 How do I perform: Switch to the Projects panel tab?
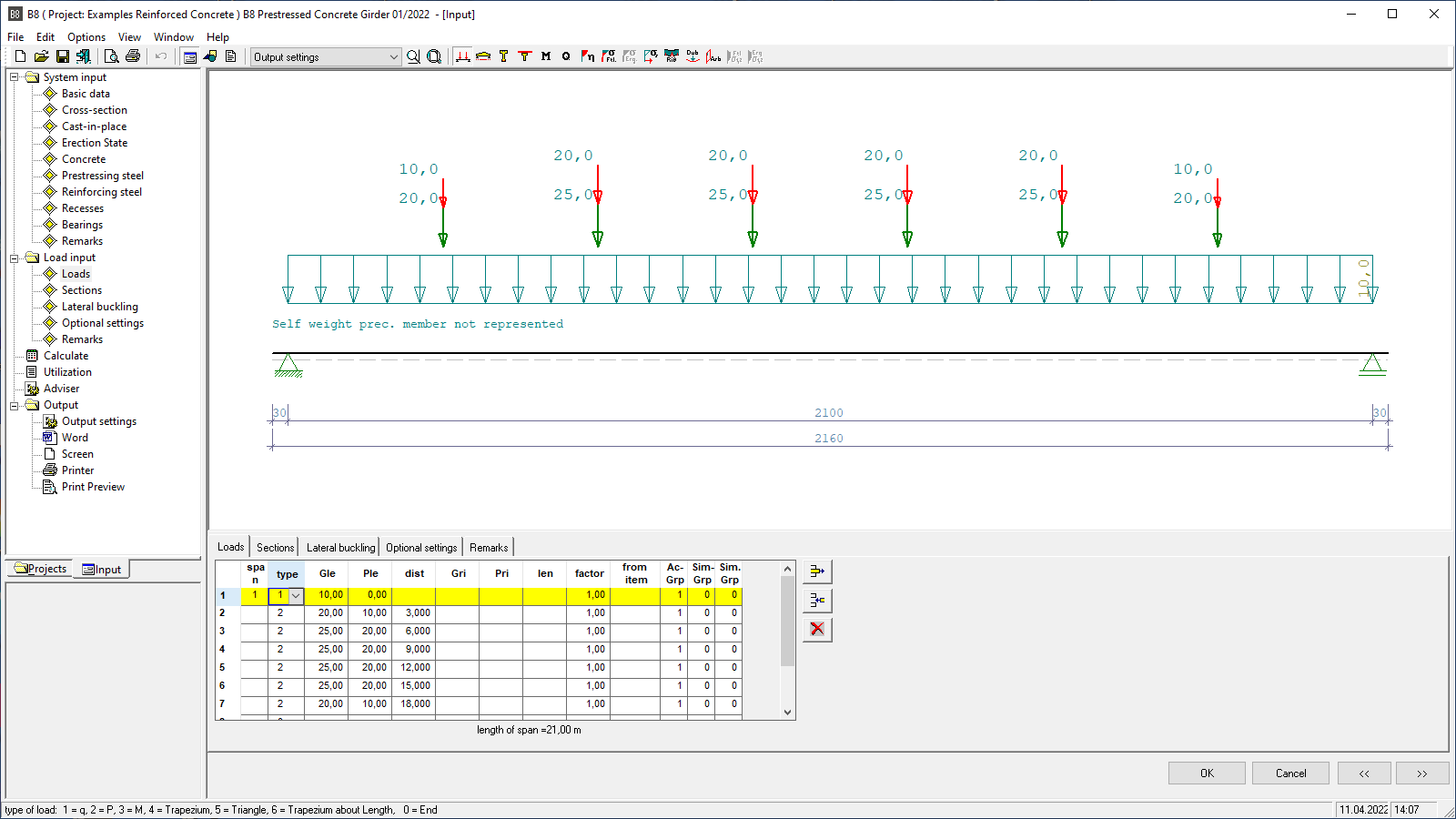40,569
